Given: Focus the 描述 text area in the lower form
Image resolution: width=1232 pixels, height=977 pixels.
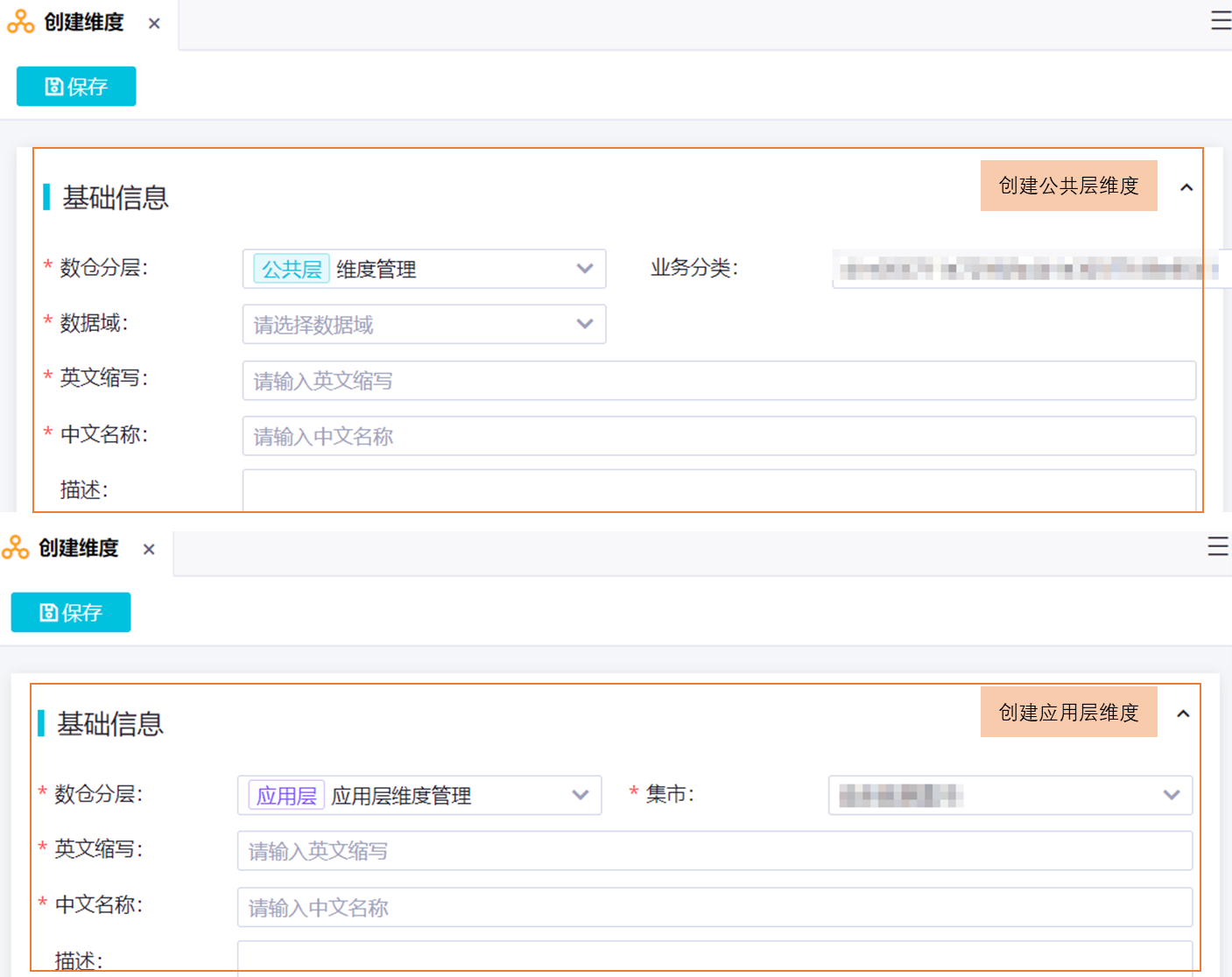Looking at the screenshot, I should pyautogui.click(x=715, y=959).
